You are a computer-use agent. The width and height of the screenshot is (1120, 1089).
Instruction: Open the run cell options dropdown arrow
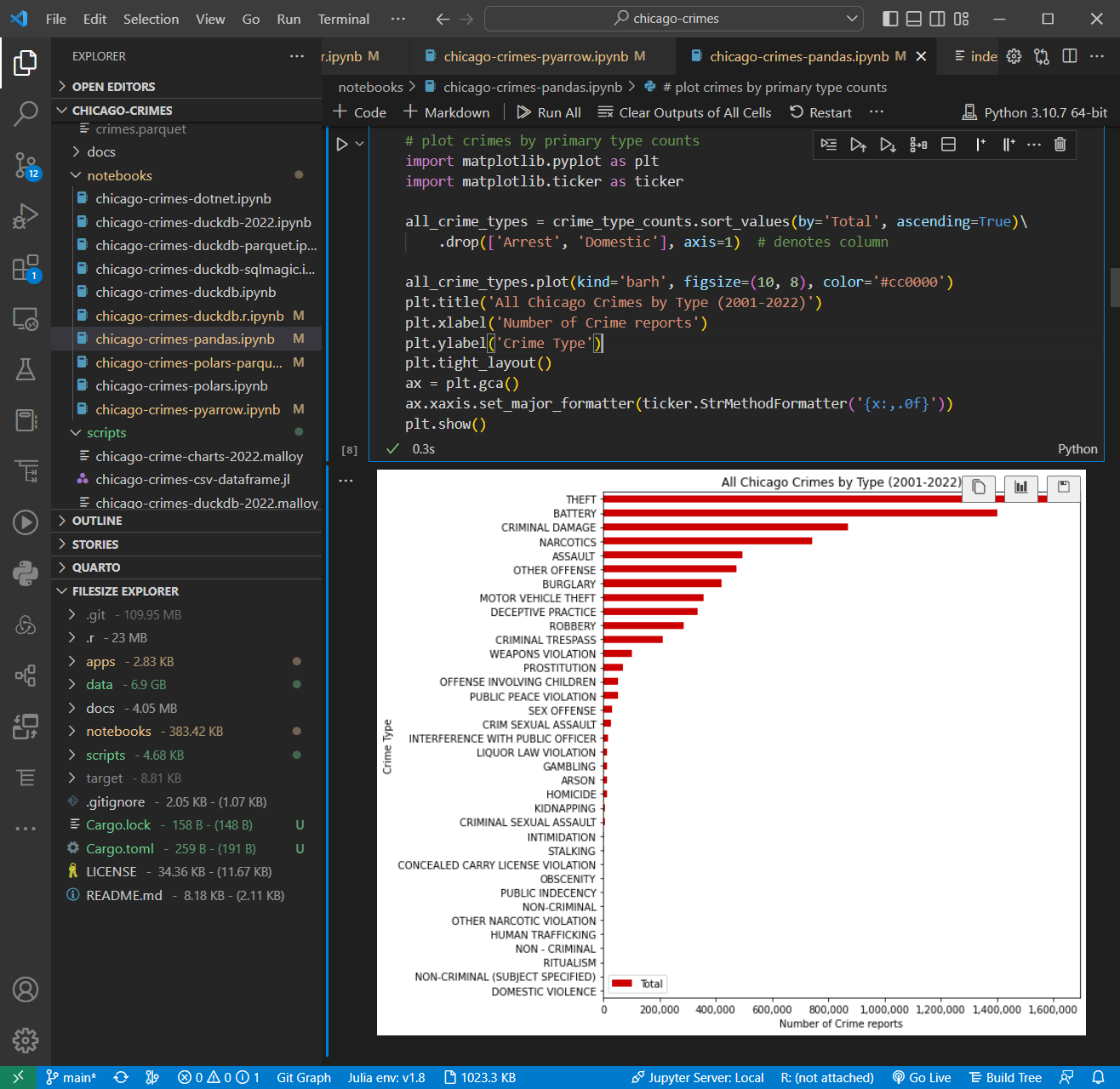pyautogui.click(x=360, y=145)
